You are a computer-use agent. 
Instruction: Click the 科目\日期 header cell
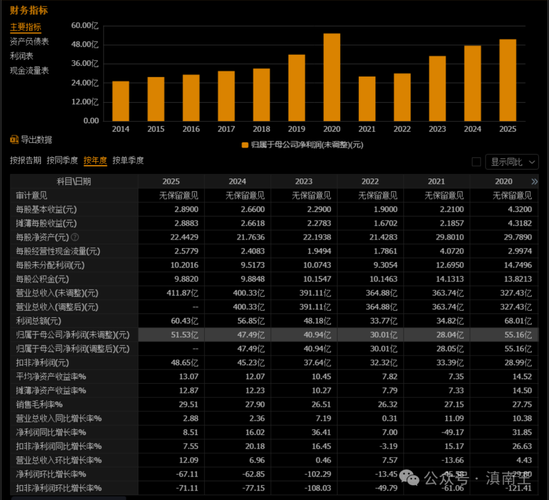tap(74, 181)
